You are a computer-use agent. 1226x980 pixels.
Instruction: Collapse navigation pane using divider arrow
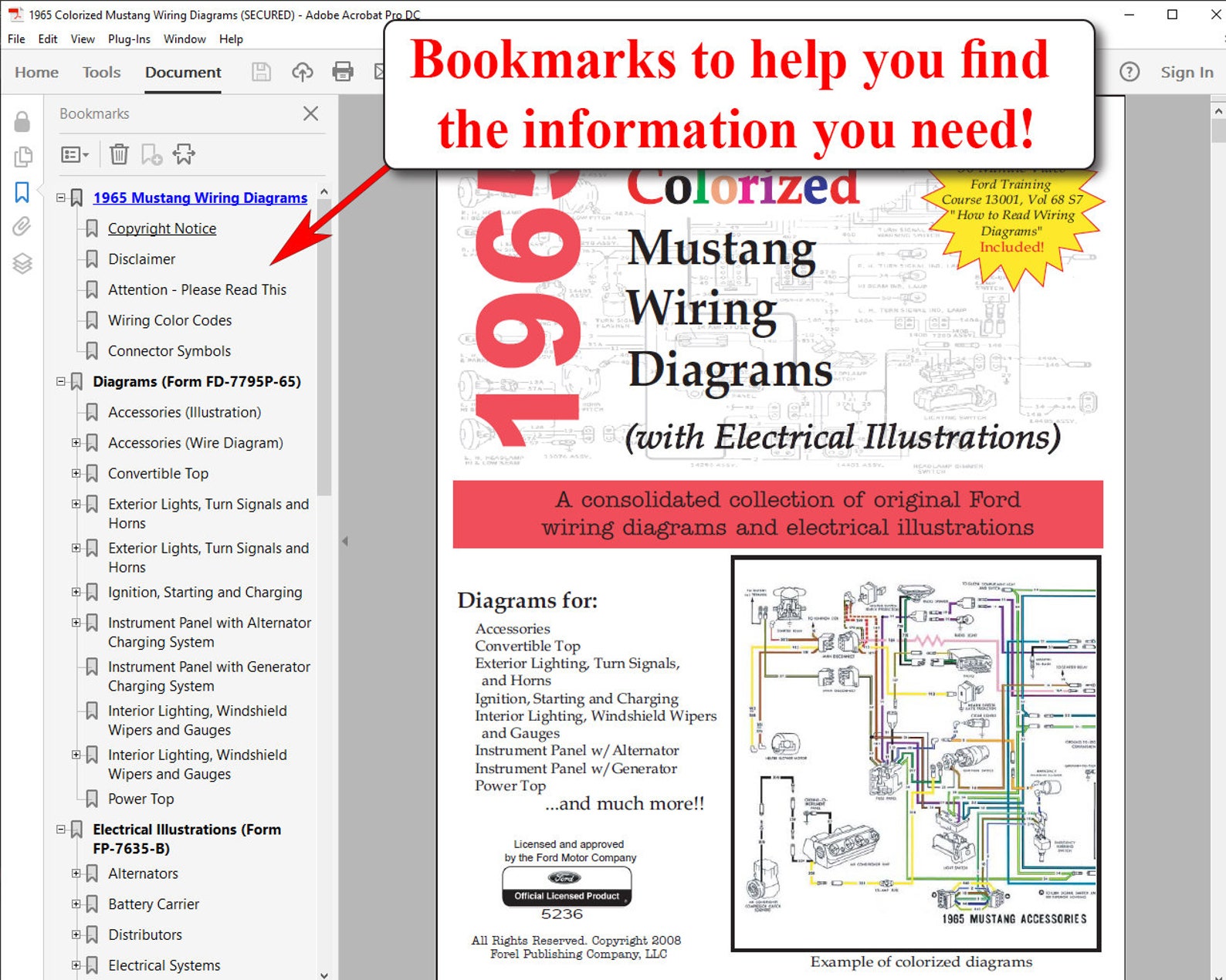click(345, 541)
